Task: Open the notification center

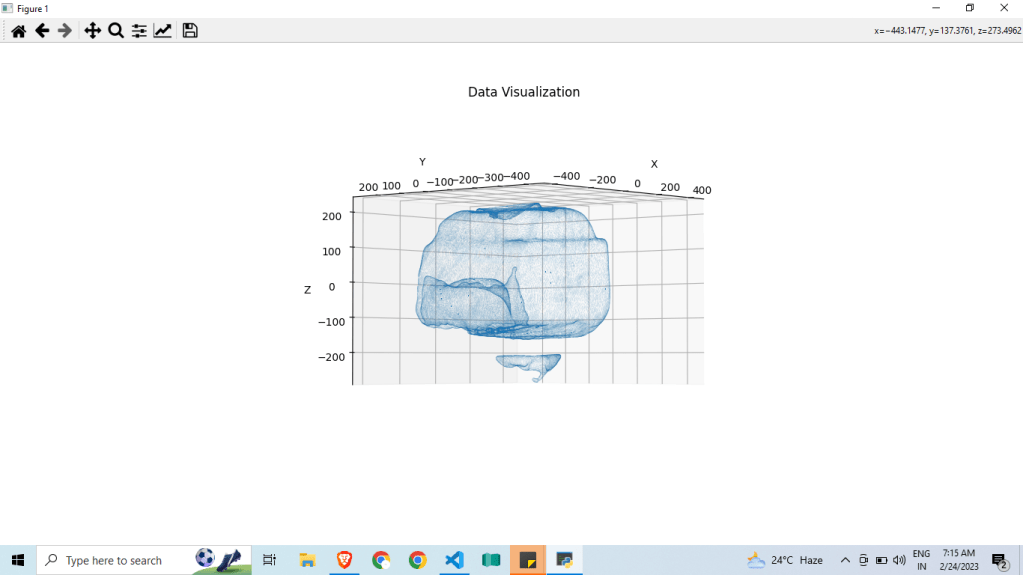Action: point(998,560)
